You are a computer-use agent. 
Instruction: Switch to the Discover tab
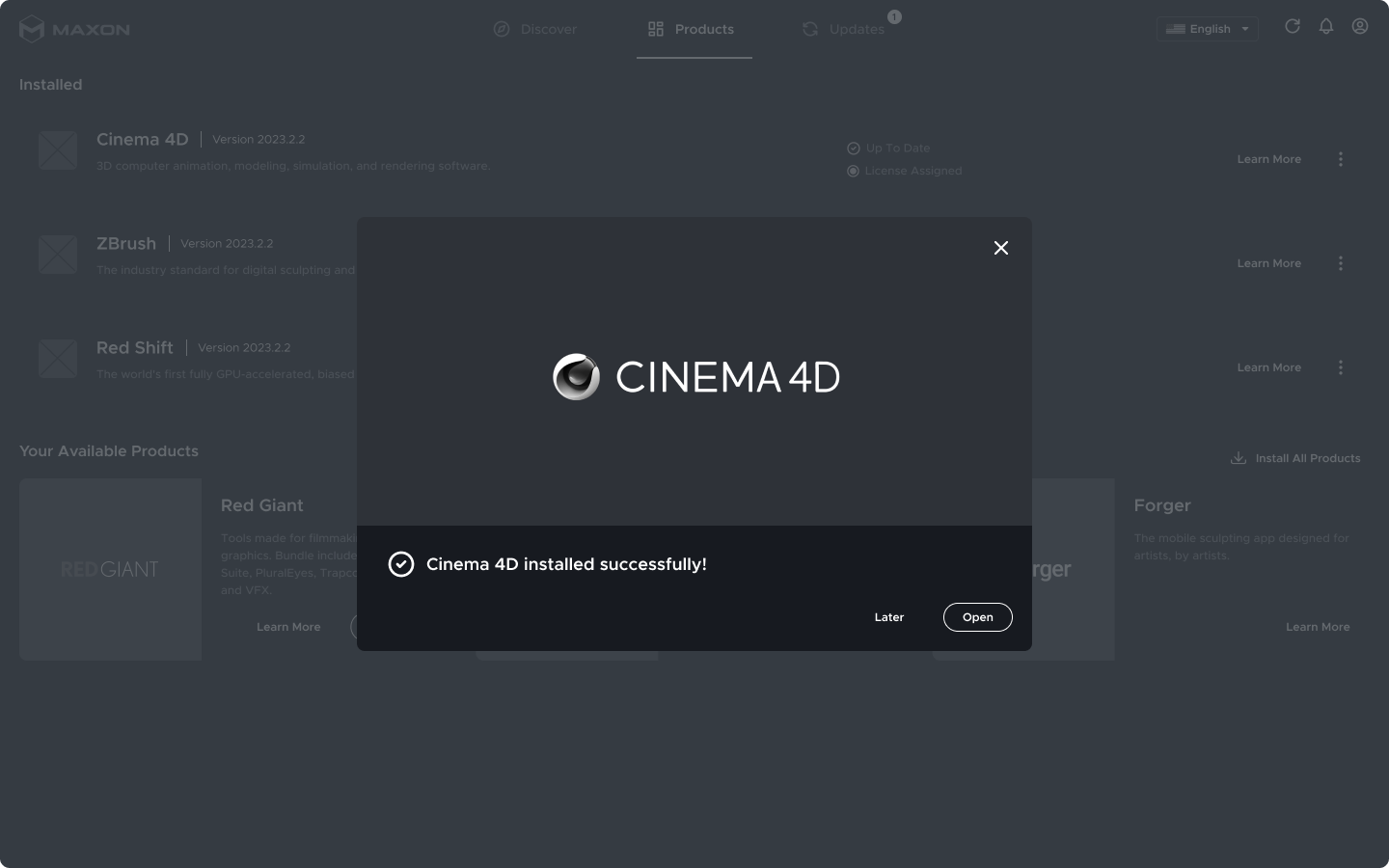[535, 29]
